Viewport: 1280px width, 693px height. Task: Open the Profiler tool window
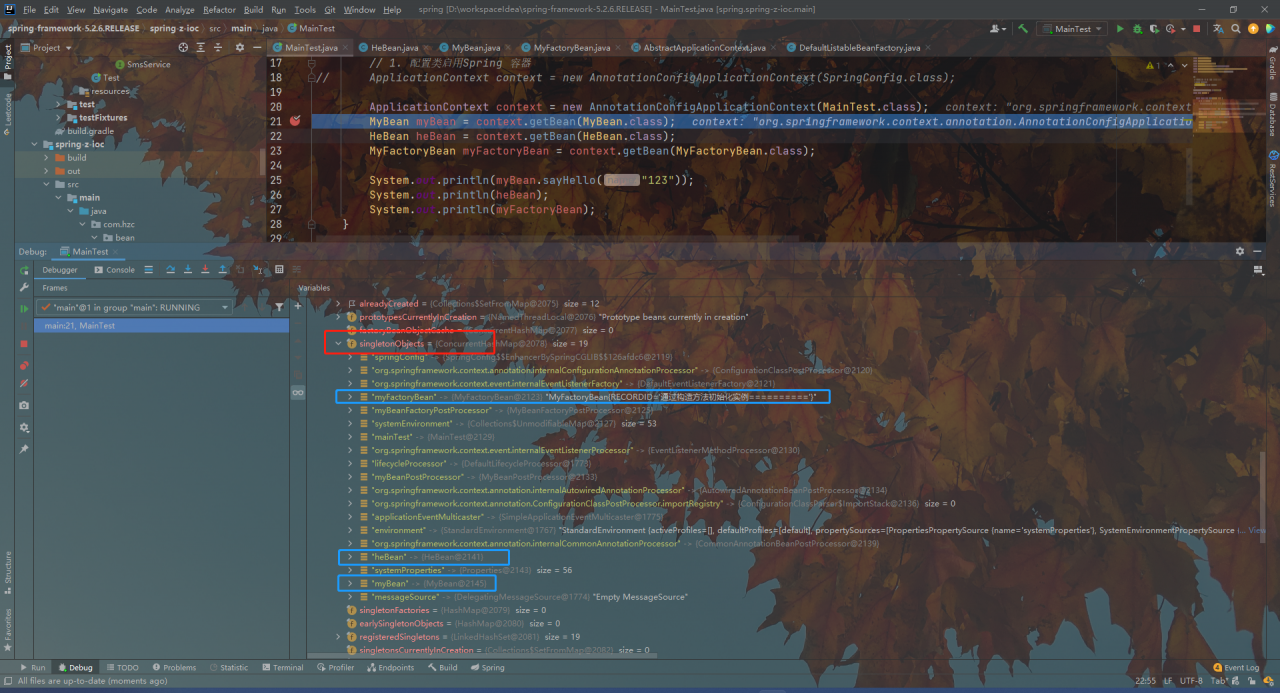(336, 667)
